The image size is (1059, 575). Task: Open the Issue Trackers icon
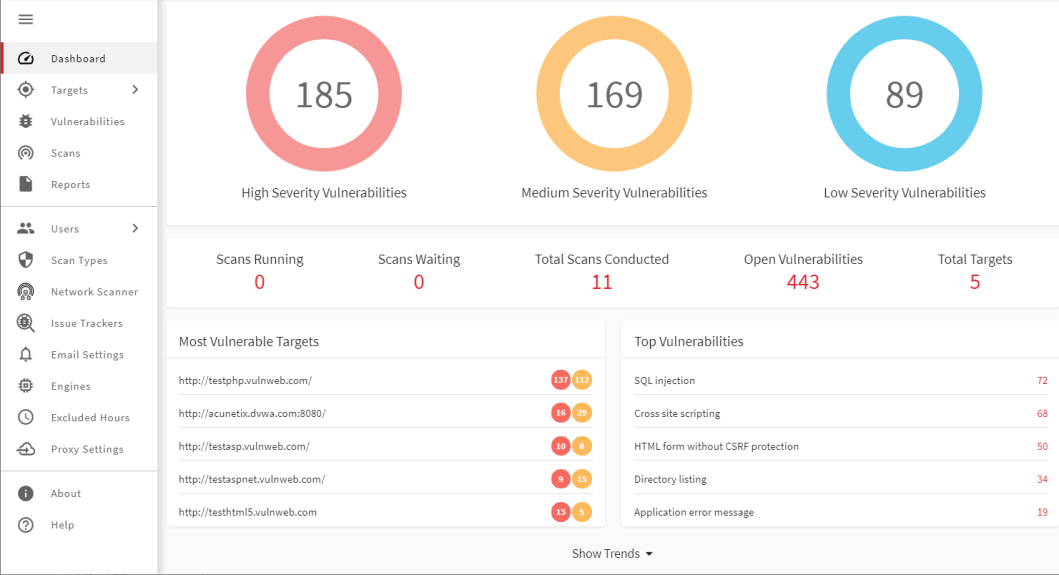26,323
